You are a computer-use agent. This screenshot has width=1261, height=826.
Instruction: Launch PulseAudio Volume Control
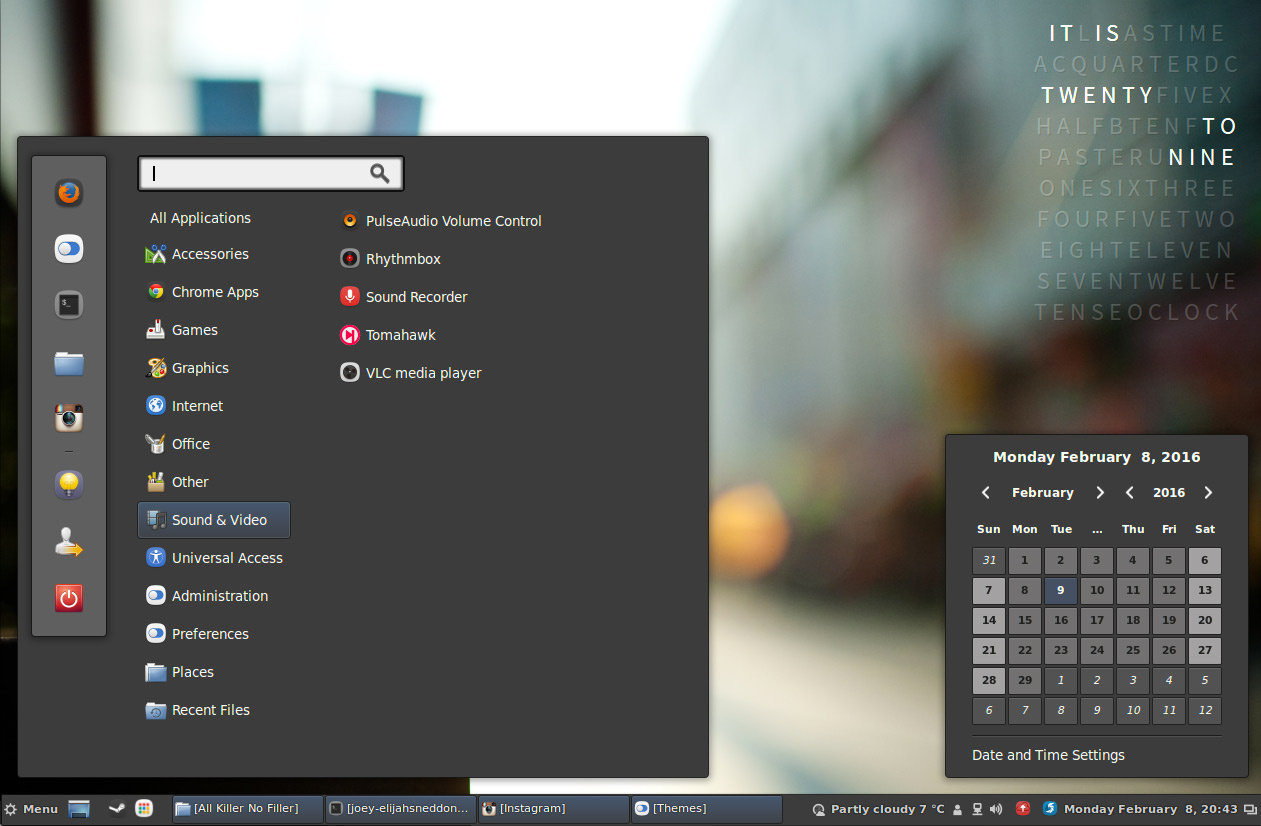click(x=452, y=220)
